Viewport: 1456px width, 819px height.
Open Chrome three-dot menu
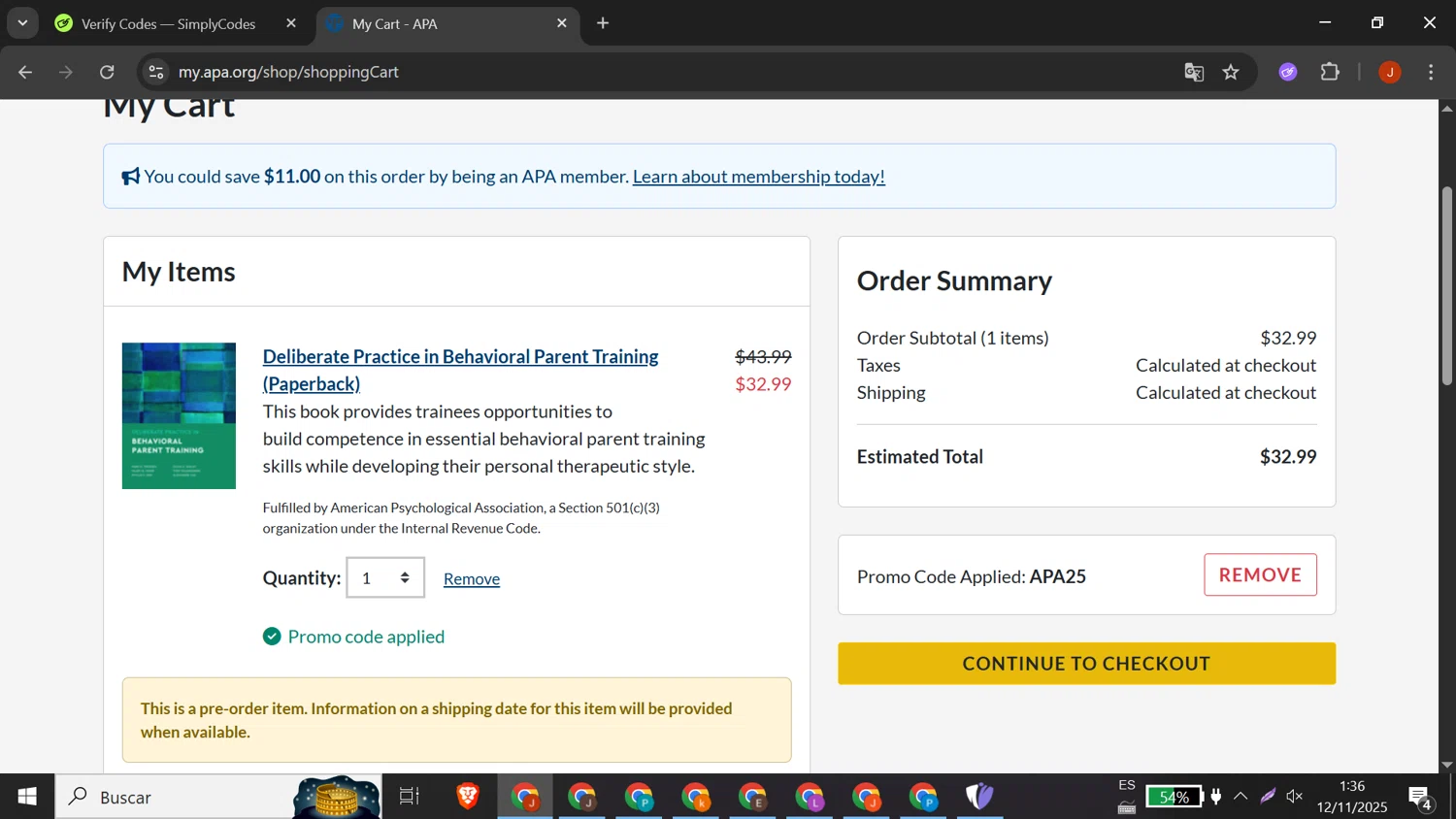1431,72
